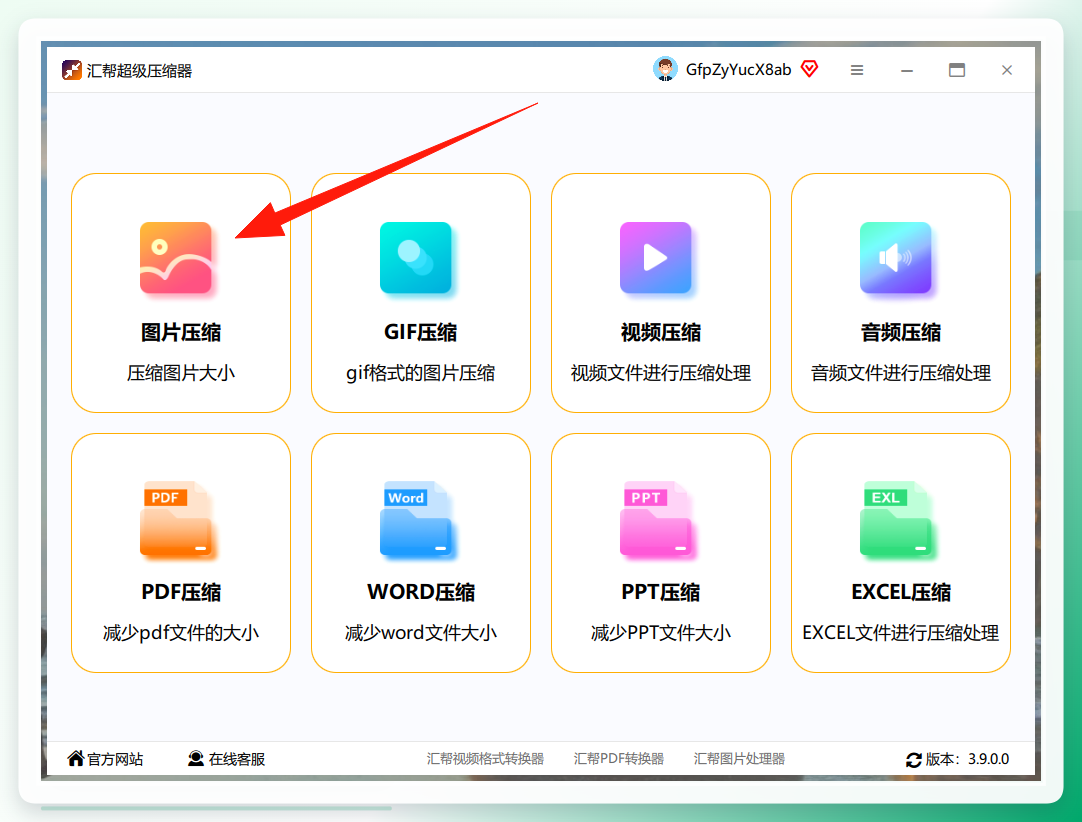Click the 视频文件进行压缩处理 description
1082x822 pixels.
pyautogui.click(x=660, y=373)
